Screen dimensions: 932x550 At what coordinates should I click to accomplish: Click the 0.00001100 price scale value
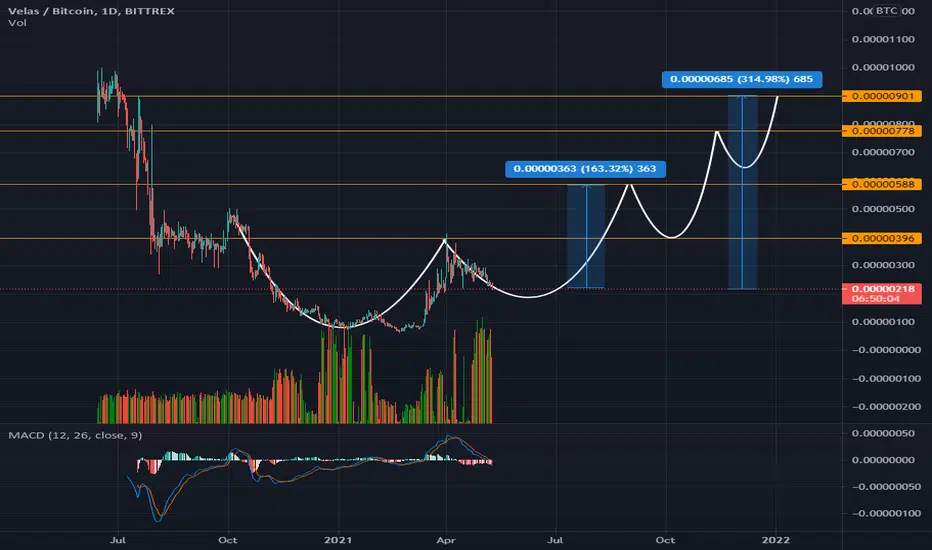point(883,39)
